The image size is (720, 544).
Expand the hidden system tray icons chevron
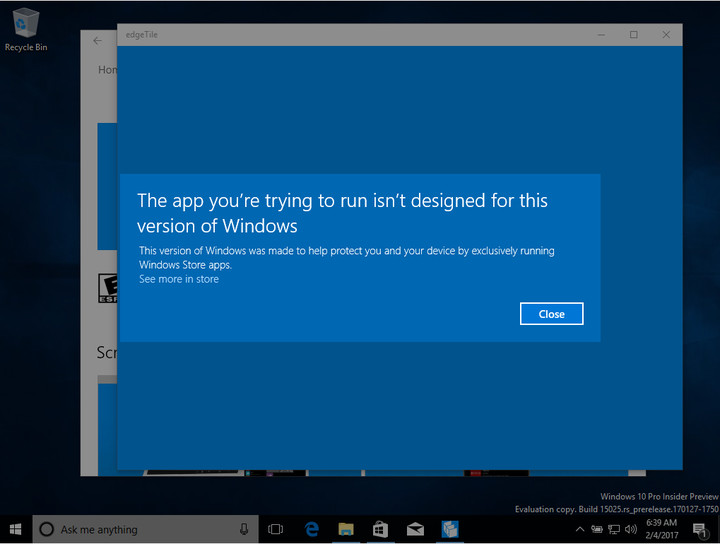(580, 529)
